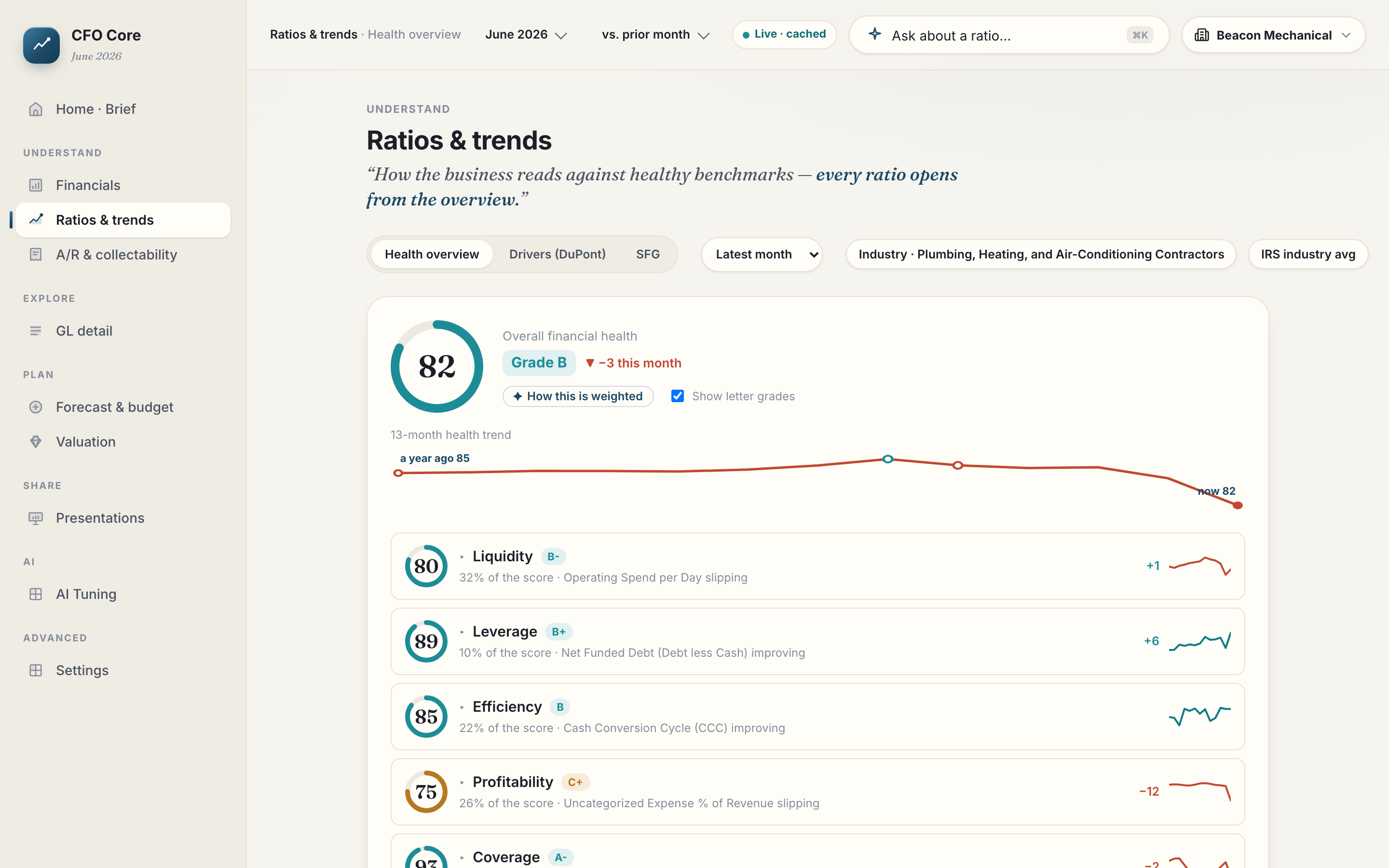Click the Live · cached status pill
Viewport: 1389px width, 868px height.
784,34
